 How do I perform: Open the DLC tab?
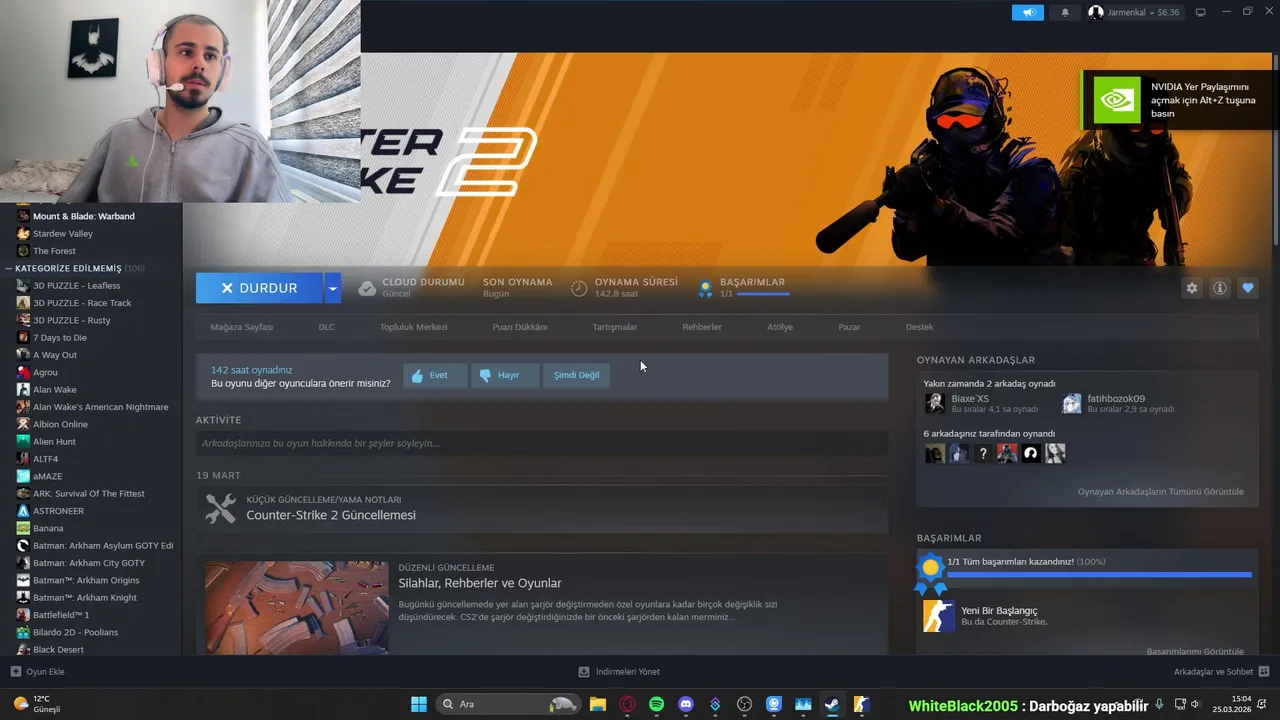tap(327, 327)
